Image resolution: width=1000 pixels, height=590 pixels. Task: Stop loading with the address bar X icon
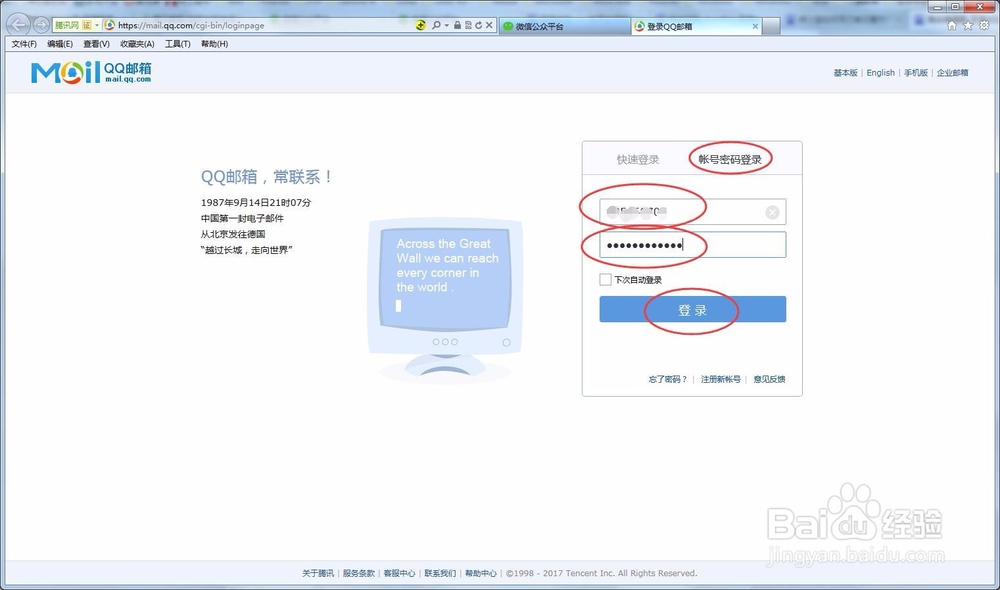(489, 25)
